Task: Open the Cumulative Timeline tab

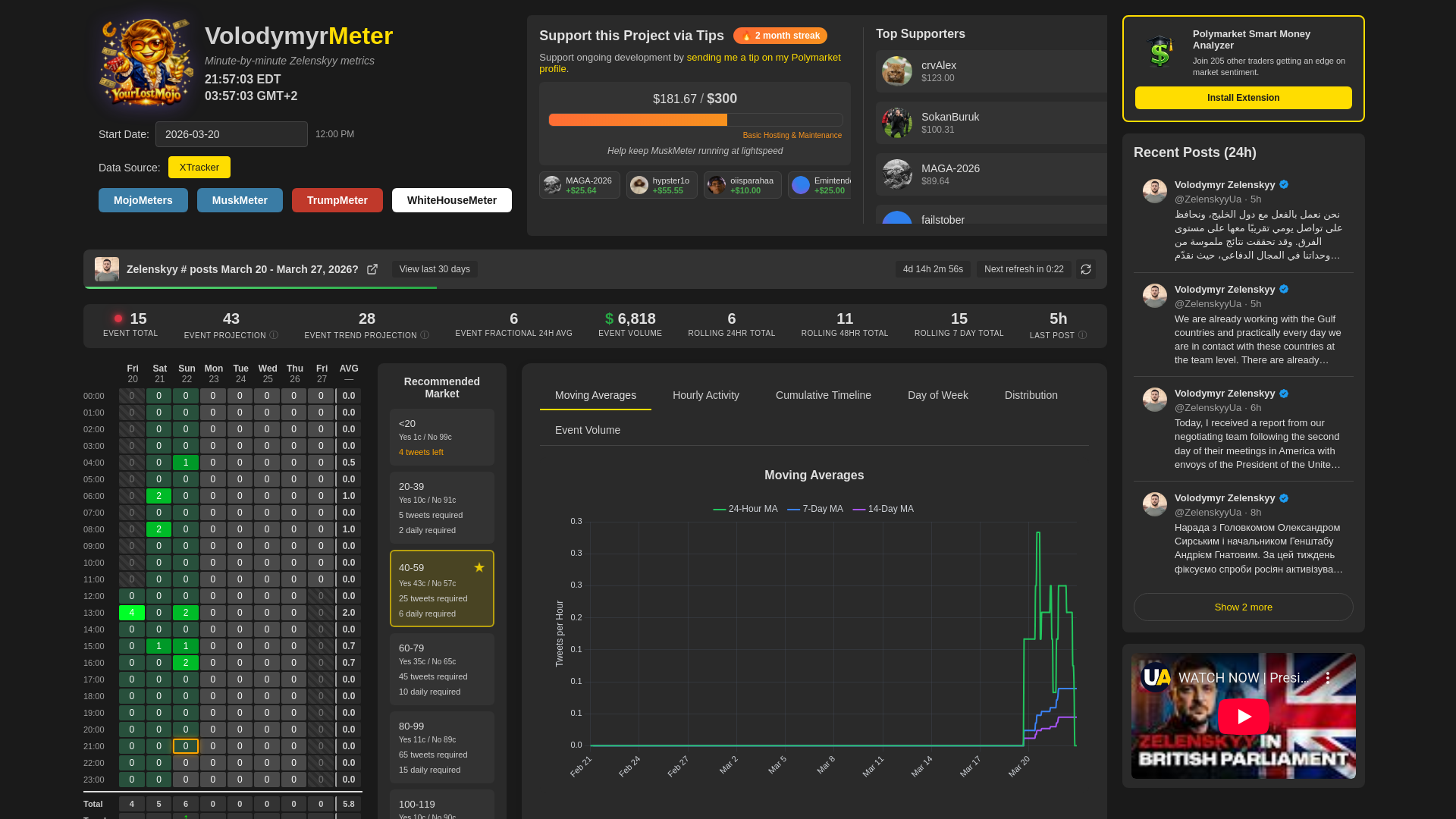Action: [x=824, y=395]
